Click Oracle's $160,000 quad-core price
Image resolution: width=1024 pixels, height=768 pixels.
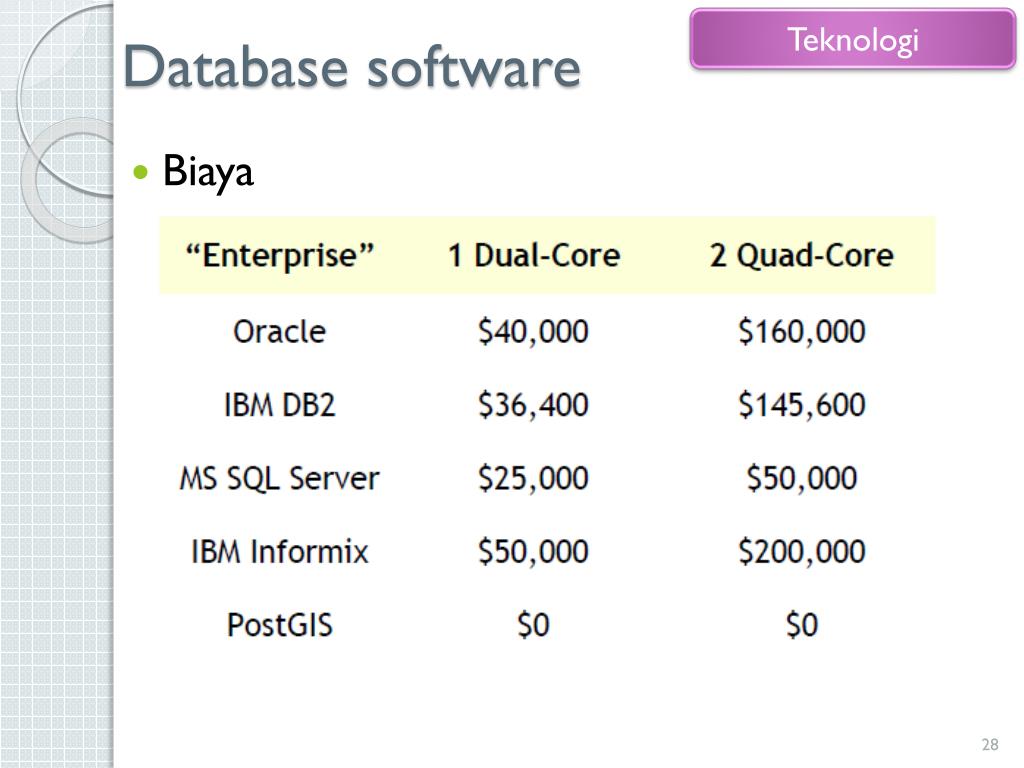click(801, 331)
